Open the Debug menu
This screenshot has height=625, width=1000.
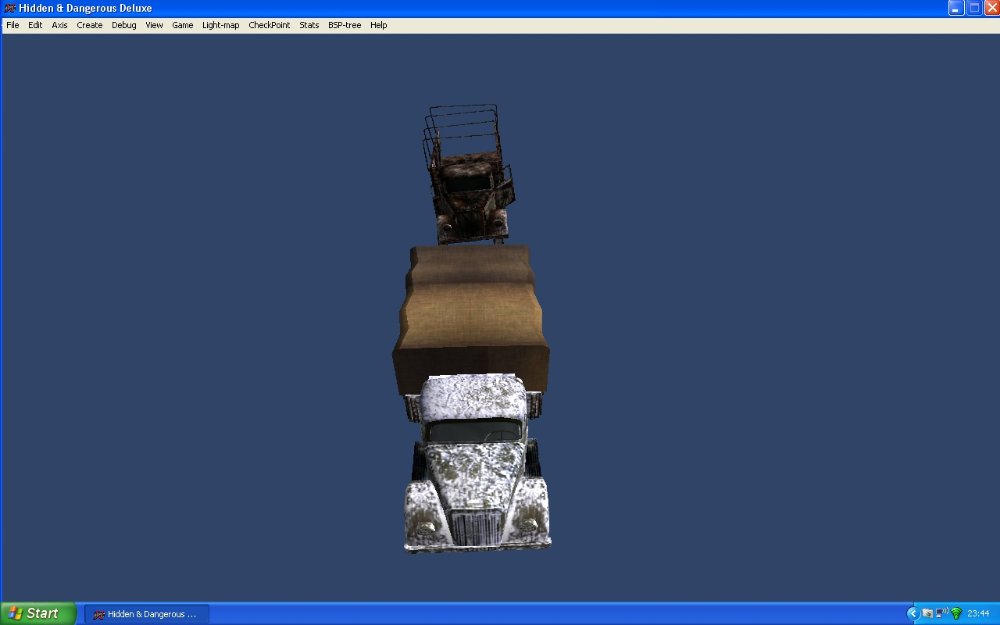(124, 25)
